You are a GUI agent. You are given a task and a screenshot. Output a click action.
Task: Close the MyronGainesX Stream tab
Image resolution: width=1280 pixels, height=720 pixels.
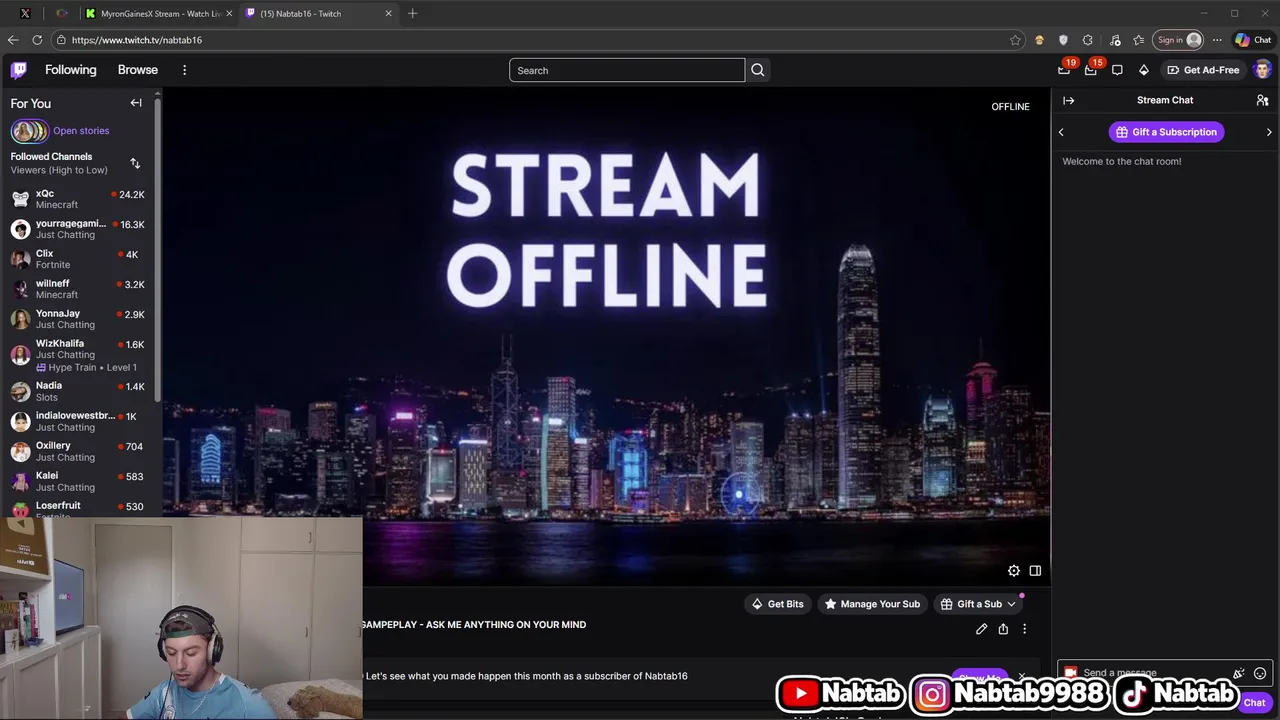[229, 13]
